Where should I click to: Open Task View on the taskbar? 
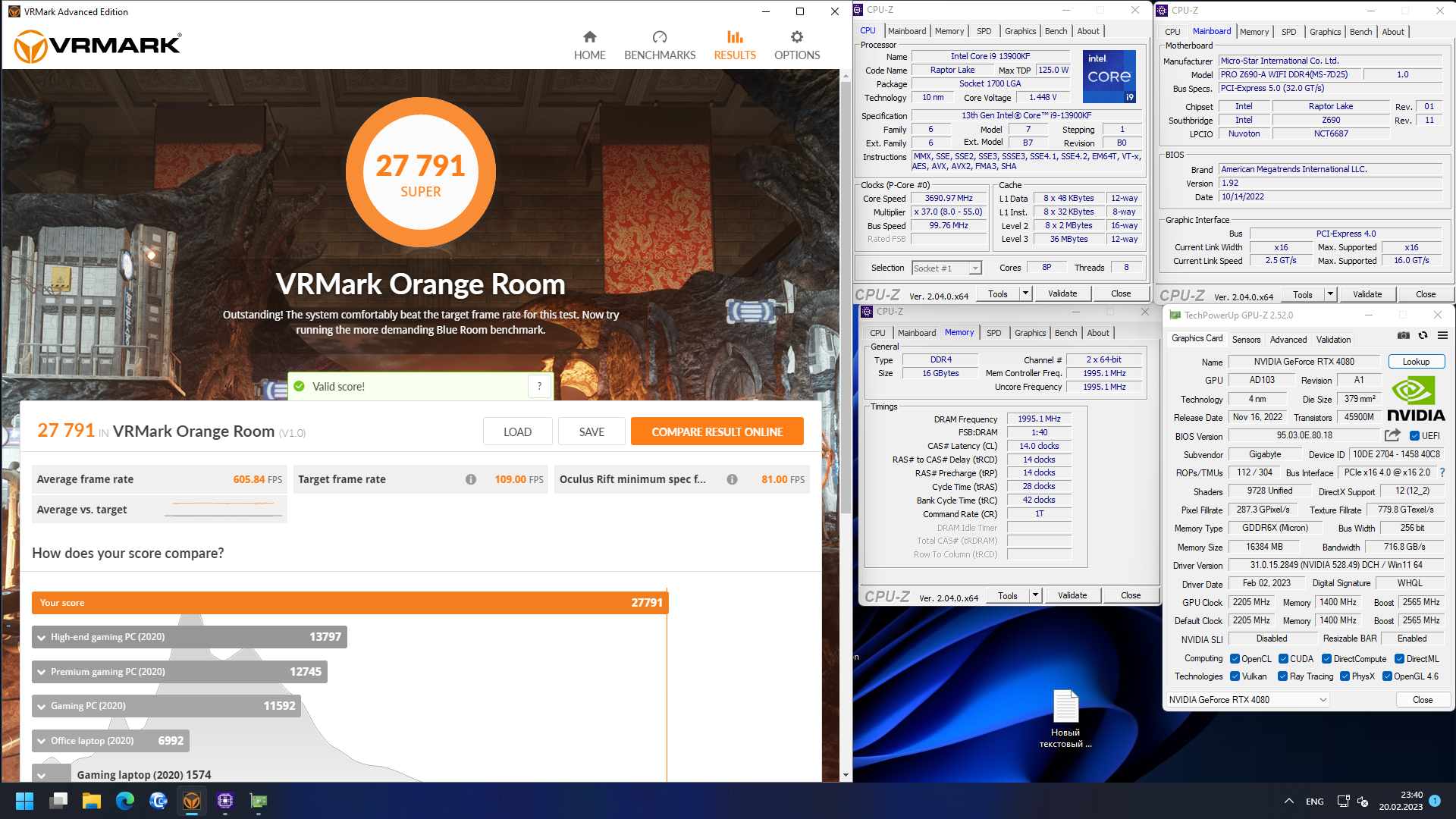pyautogui.click(x=58, y=801)
